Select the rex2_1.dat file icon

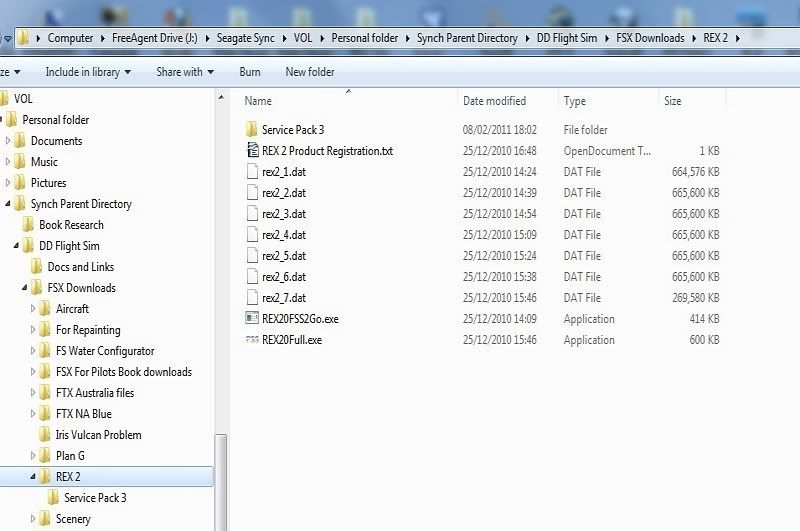[x=253, y=171]
